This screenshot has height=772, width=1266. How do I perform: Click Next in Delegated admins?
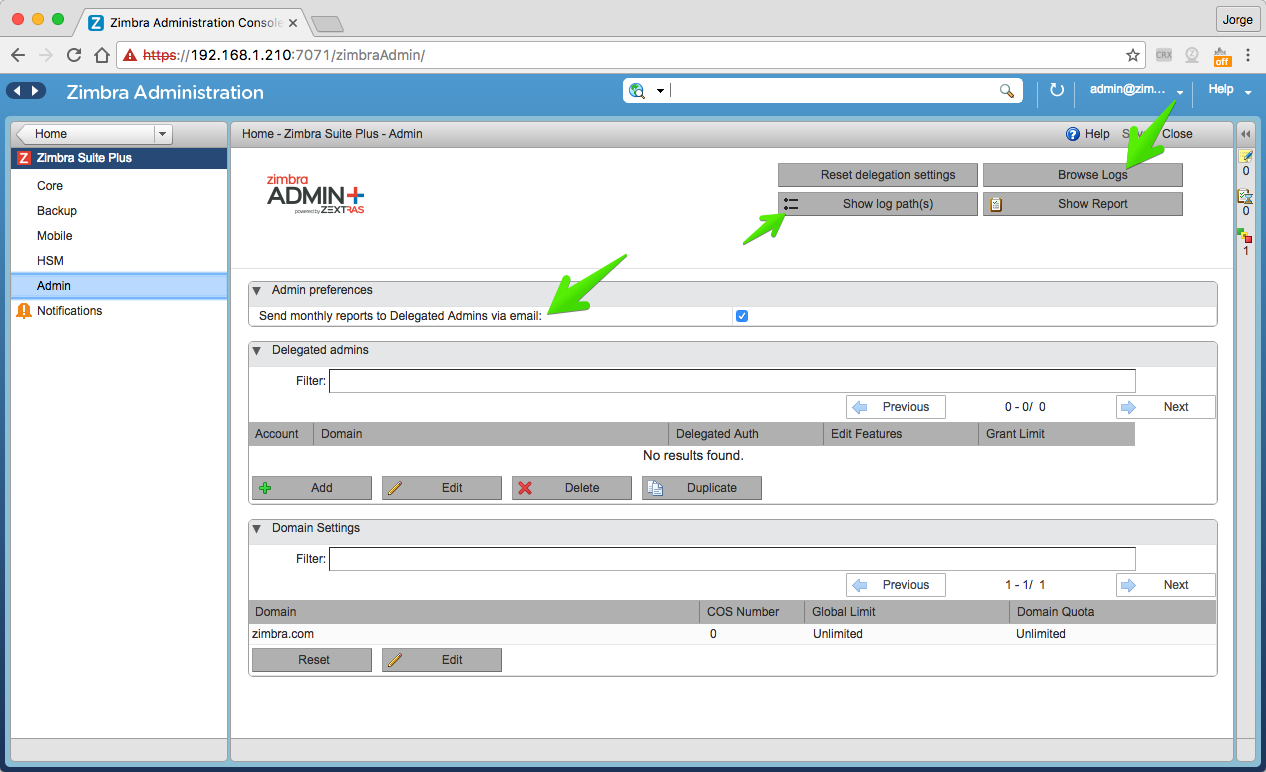point(1166,407)
